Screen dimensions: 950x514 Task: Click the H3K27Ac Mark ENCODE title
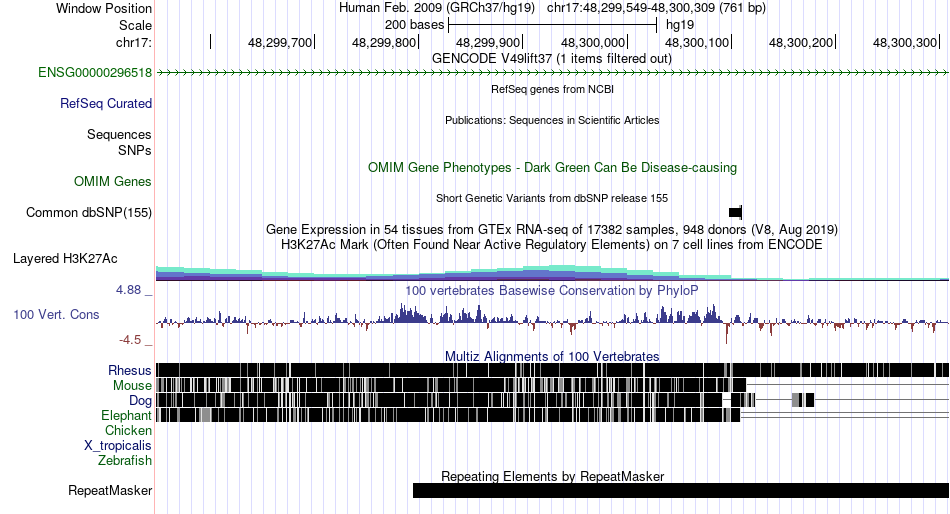click(x=552, y=245)
